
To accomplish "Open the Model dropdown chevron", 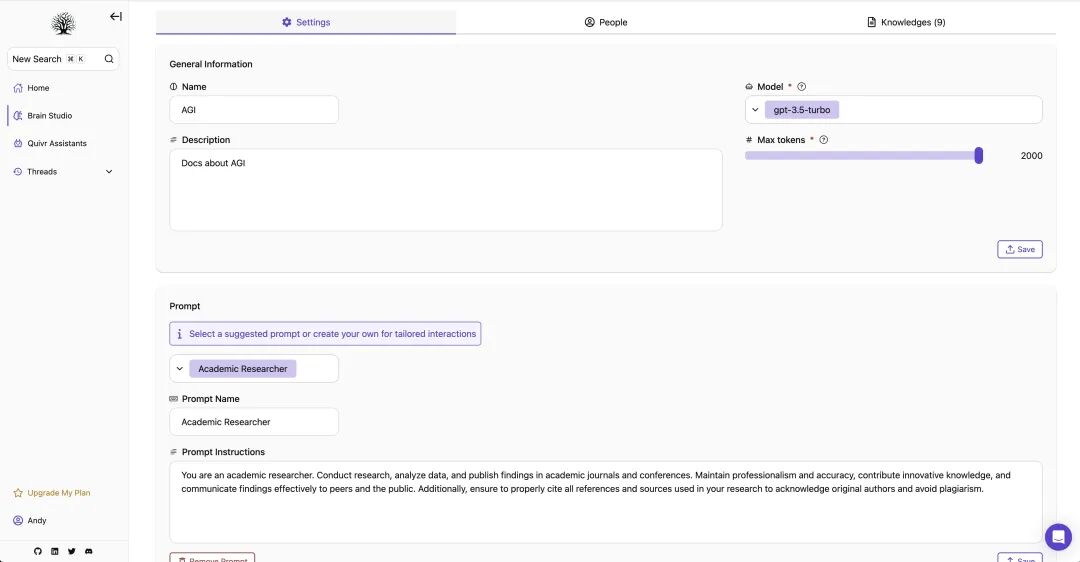I will pos(755,110).
